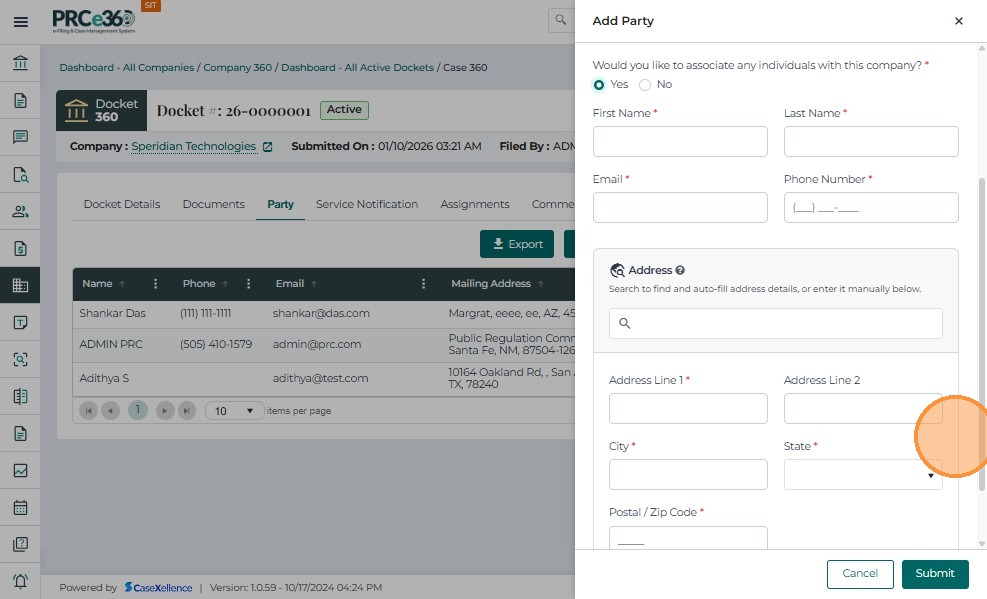Switch to the Service Notification tab
This screenshot has height=599, width=987.
point(367,204)
